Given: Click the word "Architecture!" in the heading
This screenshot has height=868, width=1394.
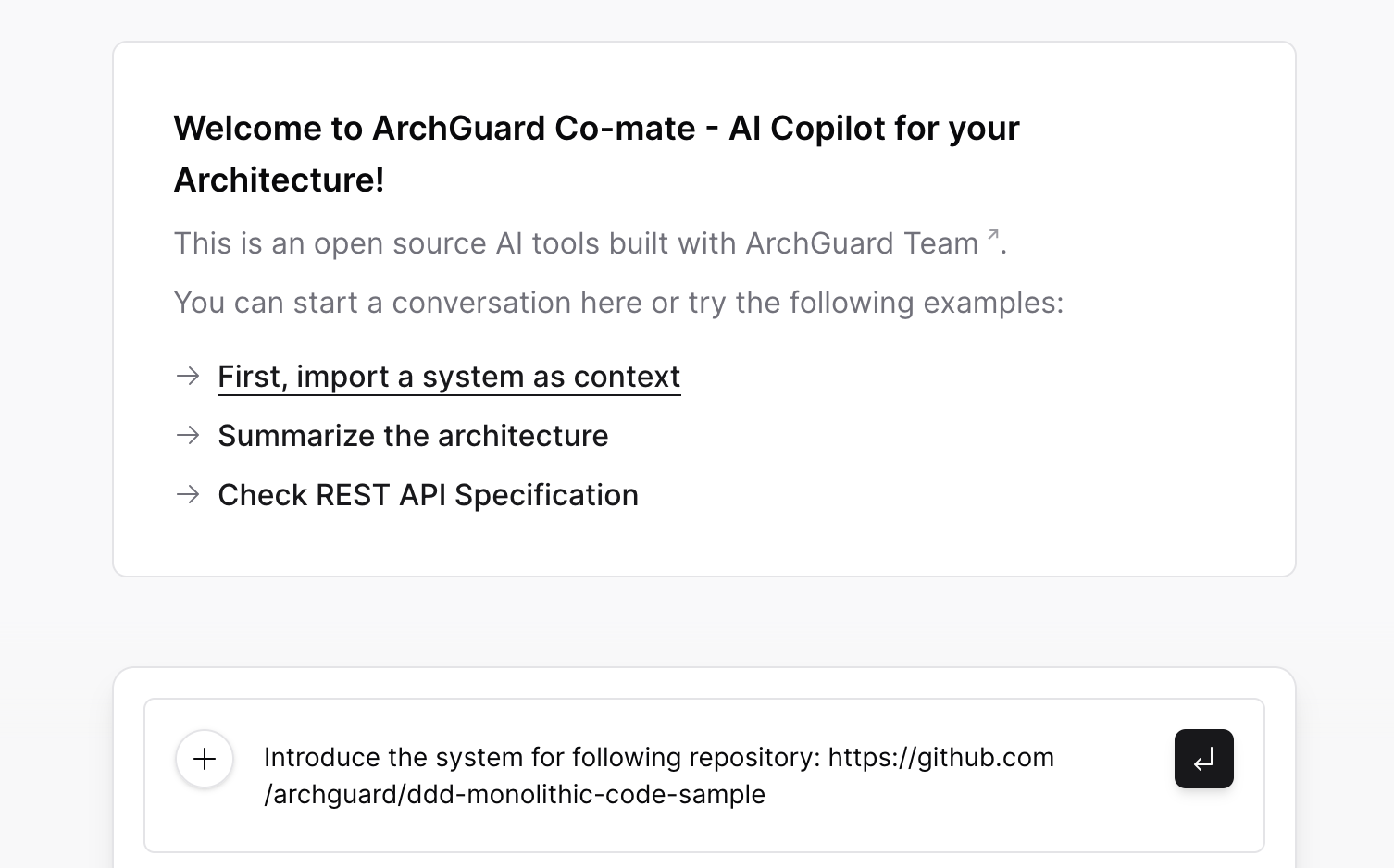Looking at the screenshot, I should pyautogui.click(x=279, y=180).
